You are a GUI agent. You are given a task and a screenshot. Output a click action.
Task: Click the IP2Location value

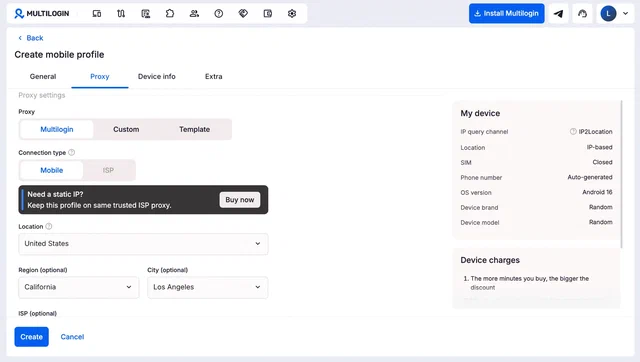(595, 132)
